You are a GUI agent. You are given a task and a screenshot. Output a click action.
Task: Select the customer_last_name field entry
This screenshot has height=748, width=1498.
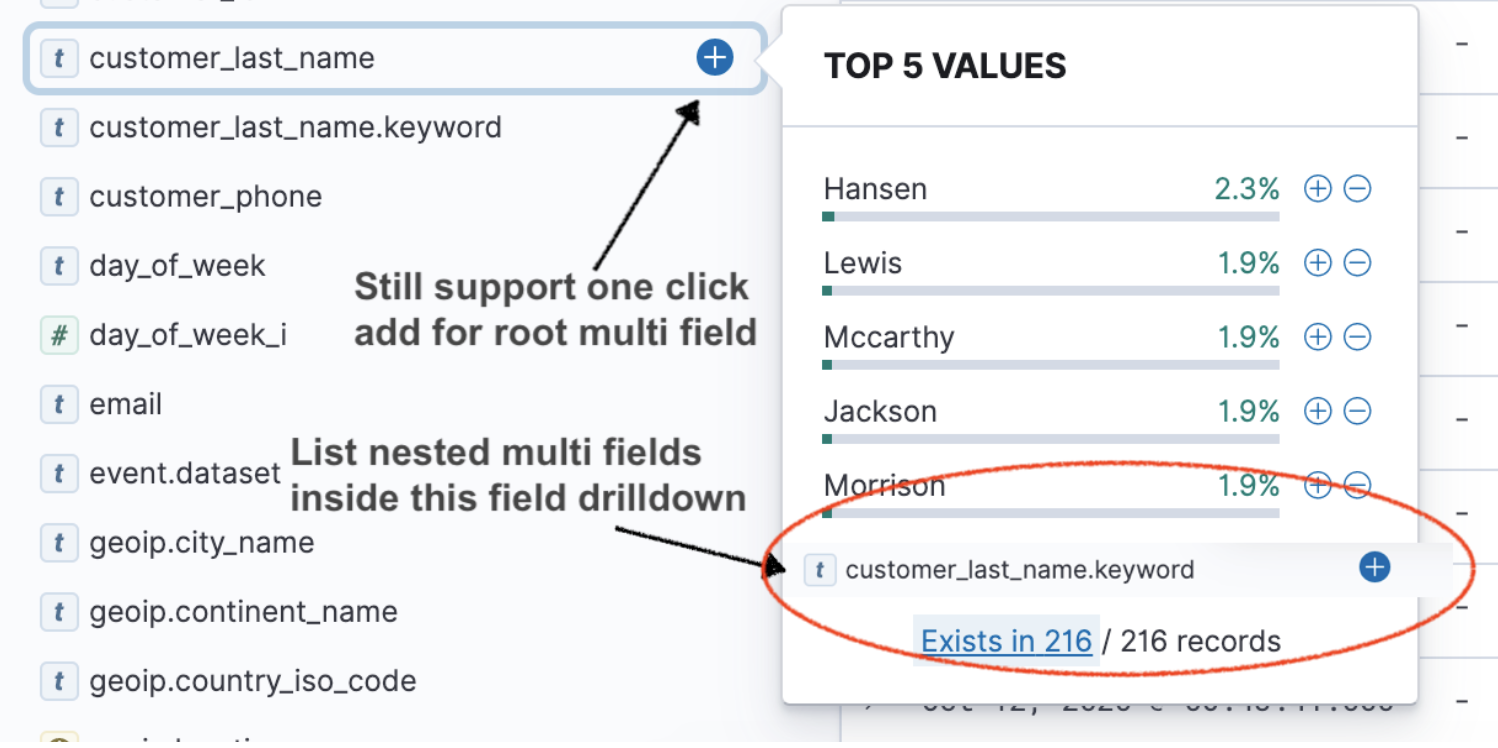point(232,58)
